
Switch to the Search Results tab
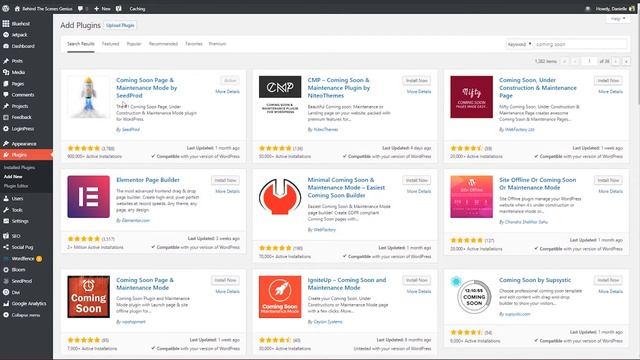81,44
